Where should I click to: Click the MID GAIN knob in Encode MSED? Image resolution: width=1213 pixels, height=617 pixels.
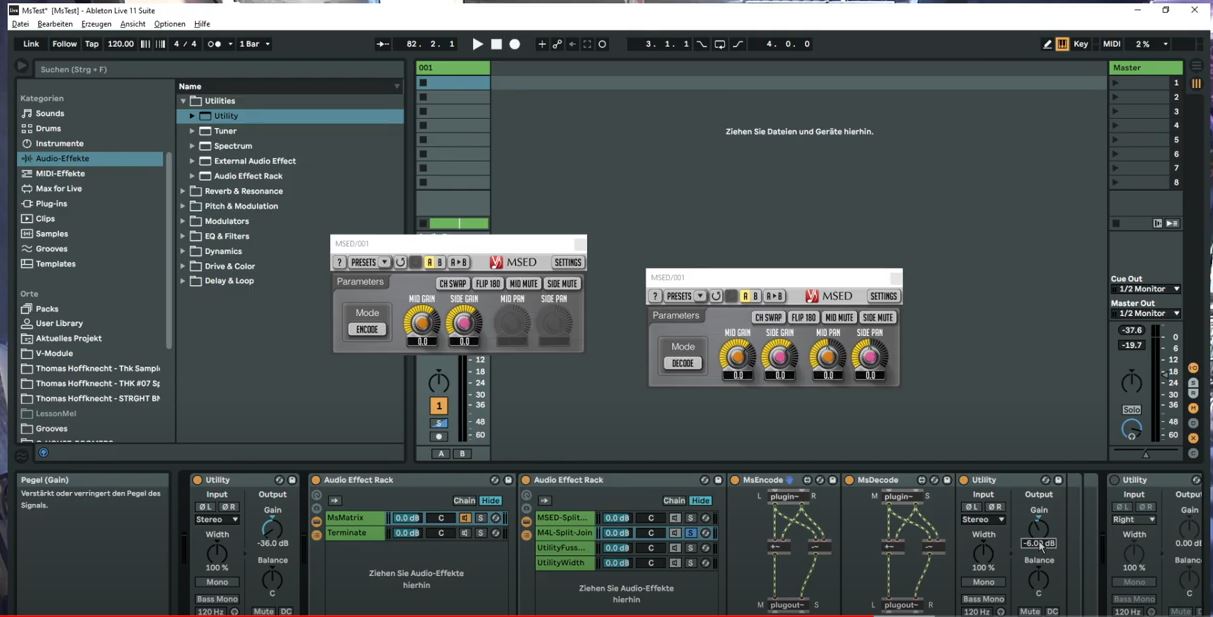(x=421, y=322)
